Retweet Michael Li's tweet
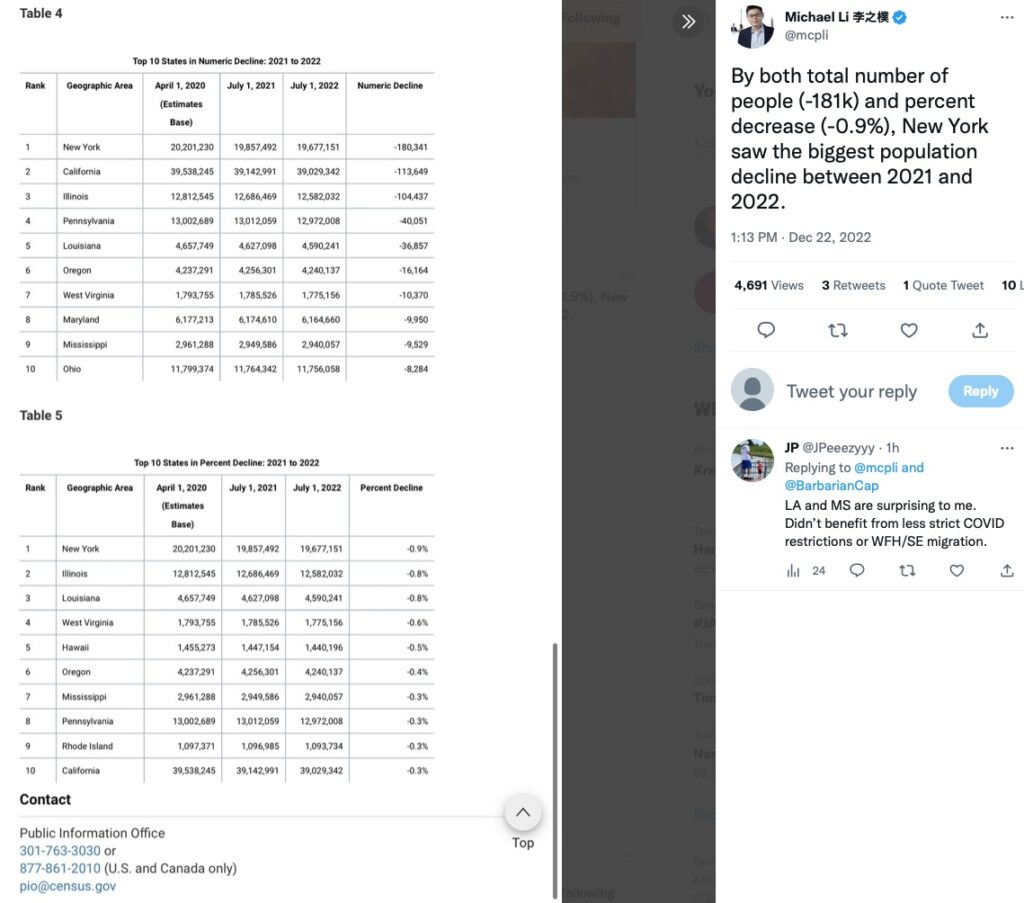Image resolution: width=1024 pixels, height=903 pixels. [838, 330]
